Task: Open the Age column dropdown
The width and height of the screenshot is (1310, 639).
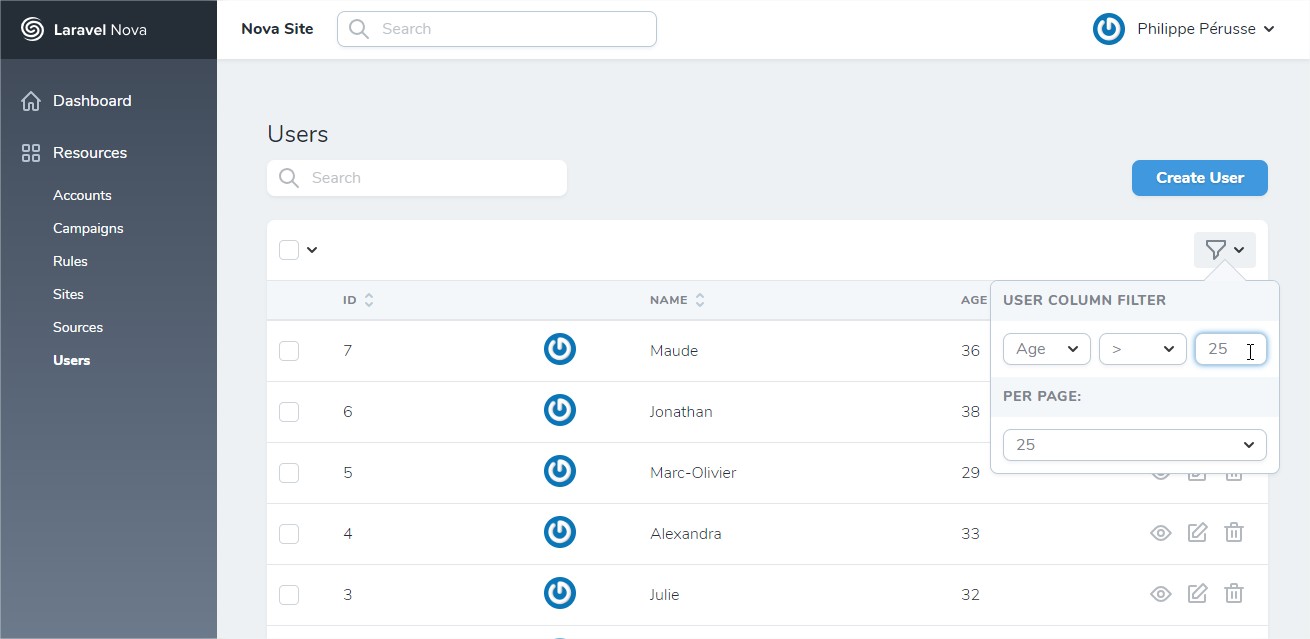Action: click(x=1046, y=349)
